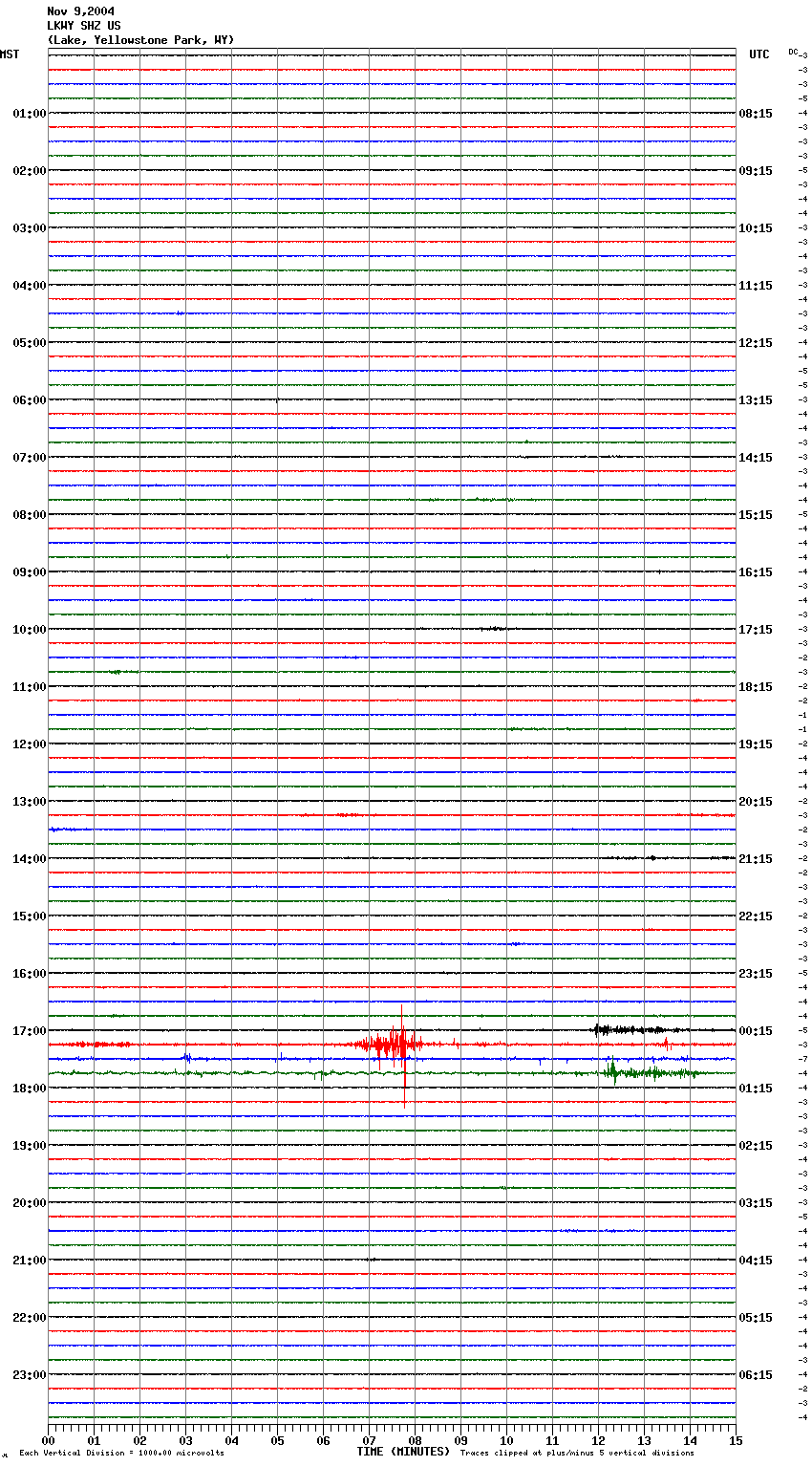The height and width of the screenshot is (1466, 812).
Task: Select the 09:00 MST row label
Action: click(x=29, y=572)
